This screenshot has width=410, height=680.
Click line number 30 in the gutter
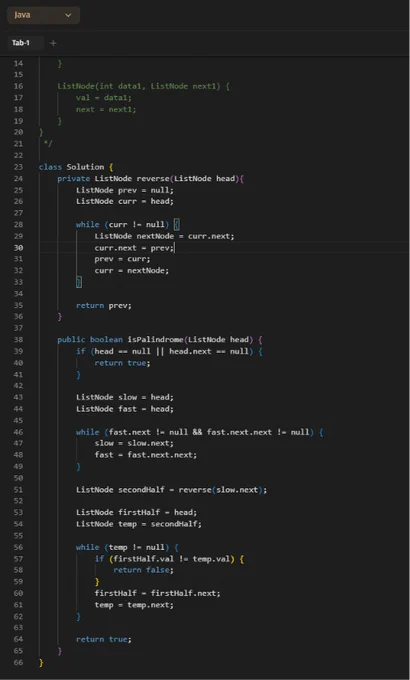[x=18, y=248]
